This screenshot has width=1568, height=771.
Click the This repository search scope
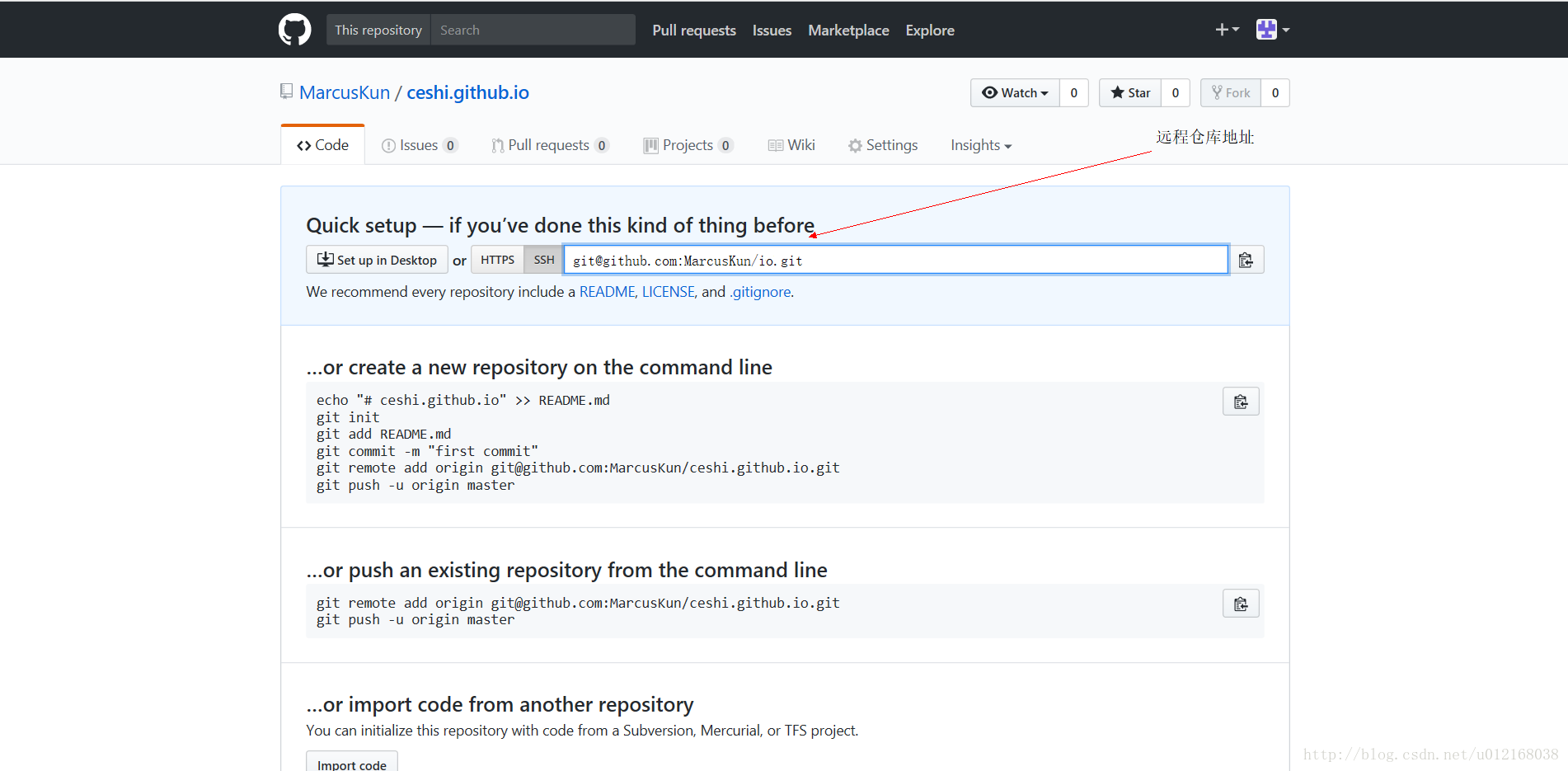point(378,30)
